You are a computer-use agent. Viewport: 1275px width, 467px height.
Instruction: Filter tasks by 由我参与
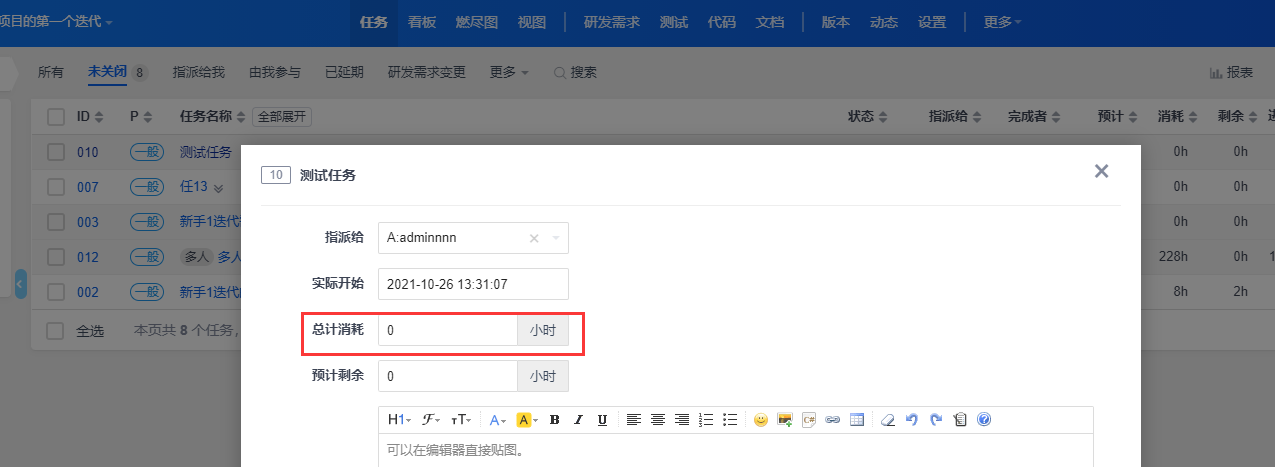click(275, 72)
